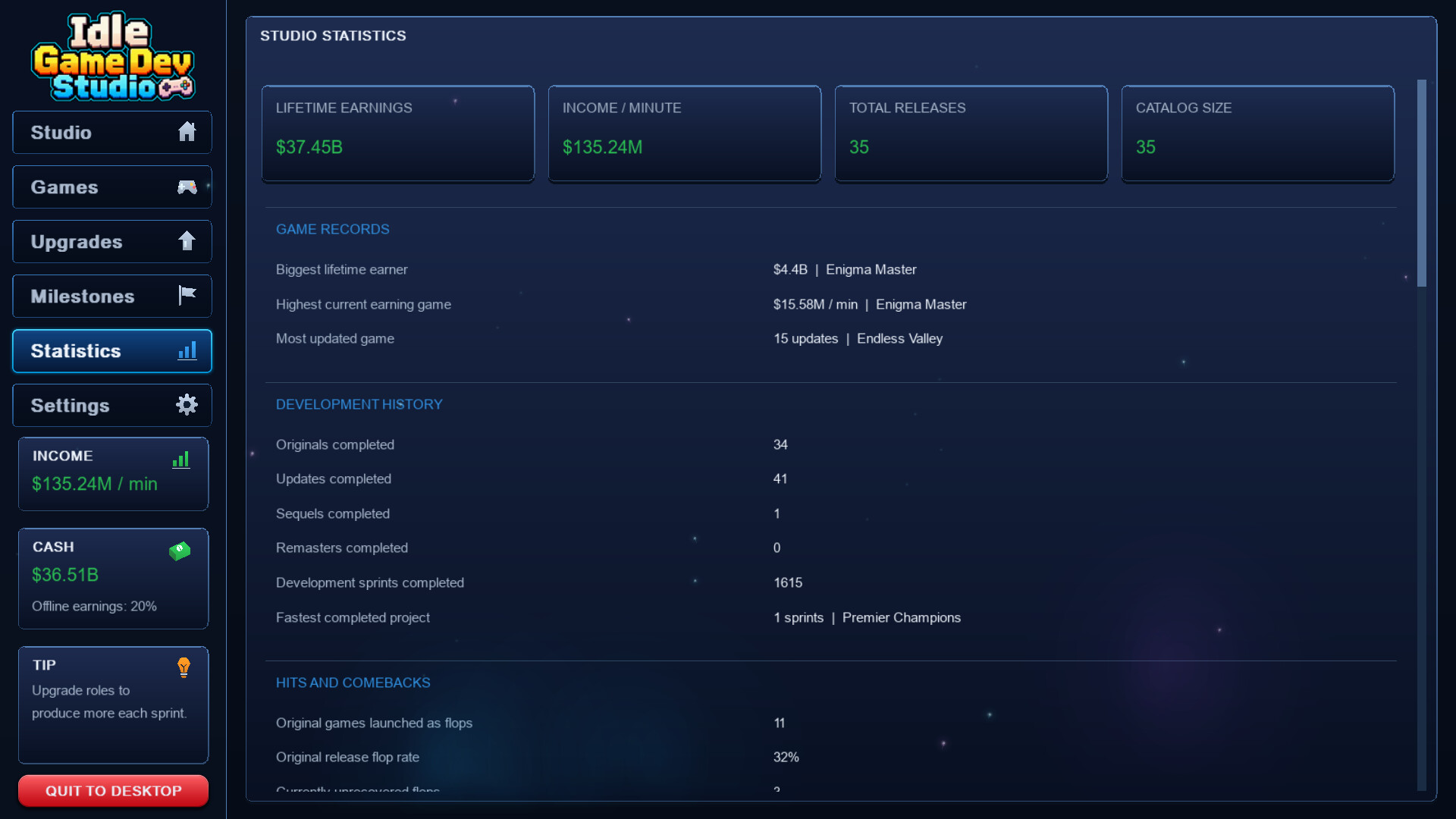Image resolution: width=1456 pixels, height=819 pixels.
Task: Click the lightbulb icon in Tip panel
Action: tap(184, 667)
